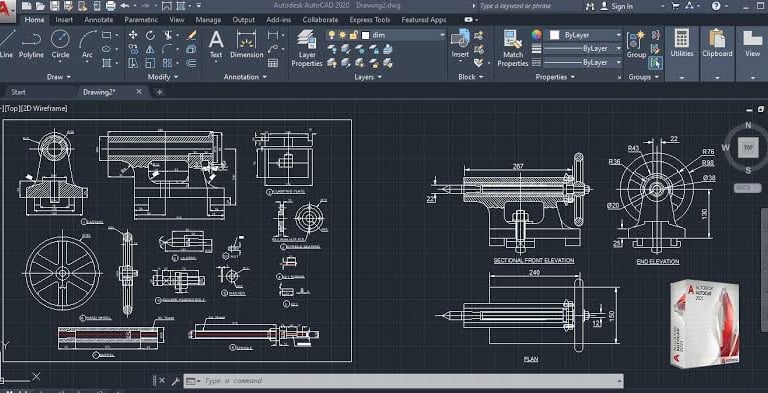The image size is (768, 393).
Task: Click the Save icon in quick access toolbar
Action: (54, 6)
